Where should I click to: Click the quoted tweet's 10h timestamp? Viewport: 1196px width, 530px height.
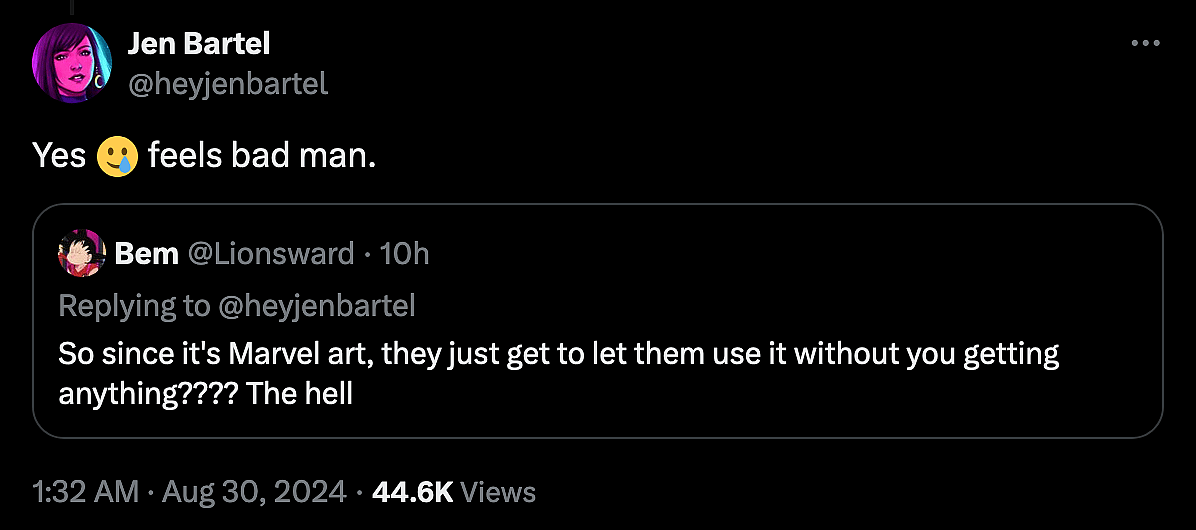405,254
